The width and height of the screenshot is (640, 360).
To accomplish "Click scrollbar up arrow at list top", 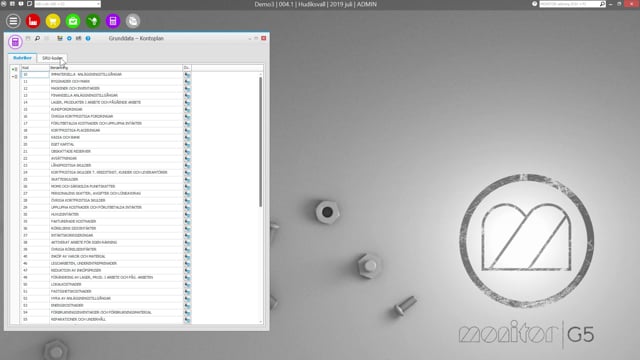I will 260,74.
